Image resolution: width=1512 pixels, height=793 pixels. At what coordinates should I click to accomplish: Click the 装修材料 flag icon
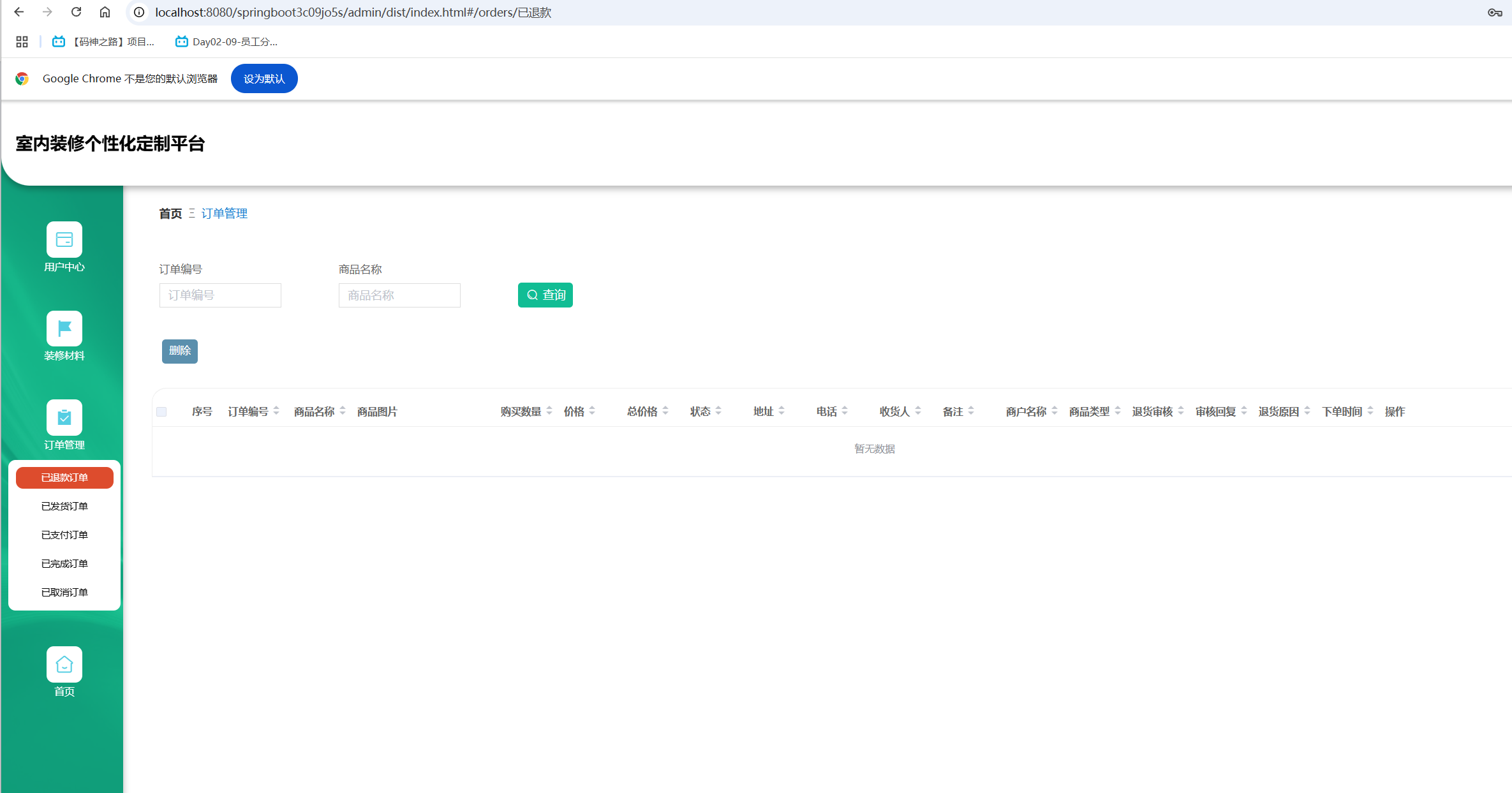[x=64, y=329]
